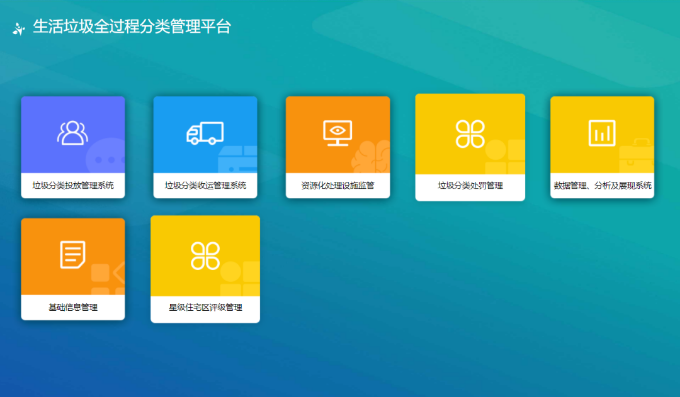Click the leaf logo beside the platform title

click(18, 29)
